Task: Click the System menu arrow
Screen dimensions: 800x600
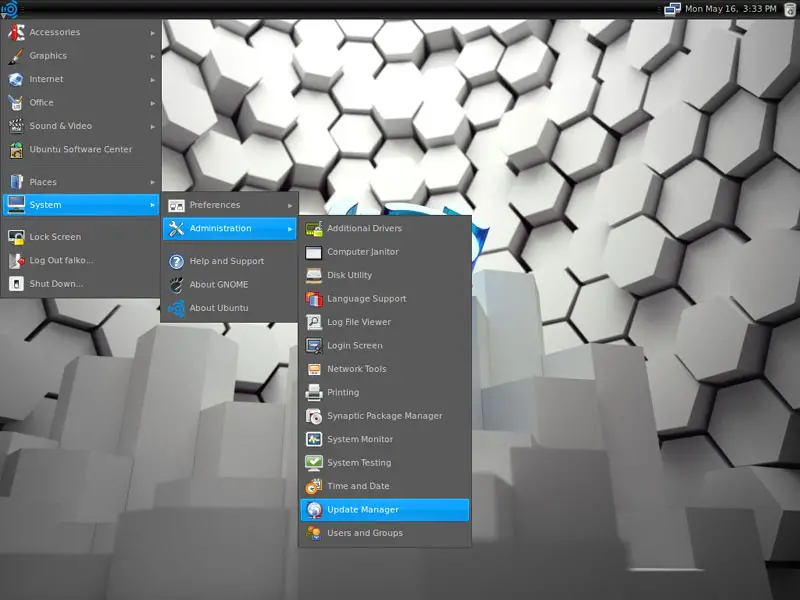Action: pyautogui.click(x=153, y=205)
